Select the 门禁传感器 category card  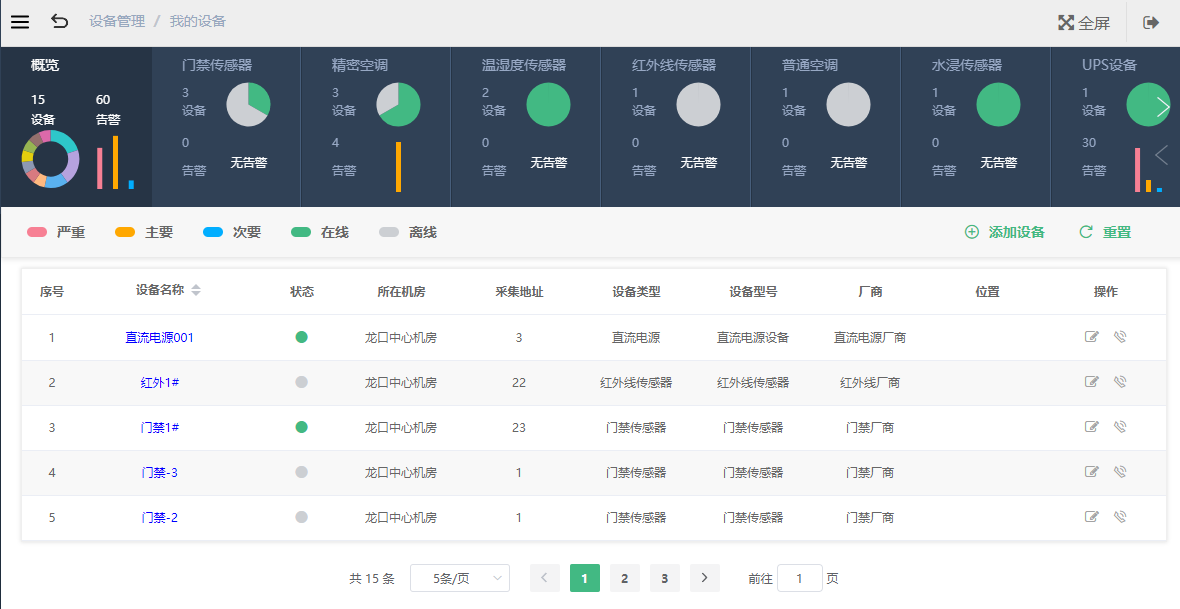(x=226, y=126)
